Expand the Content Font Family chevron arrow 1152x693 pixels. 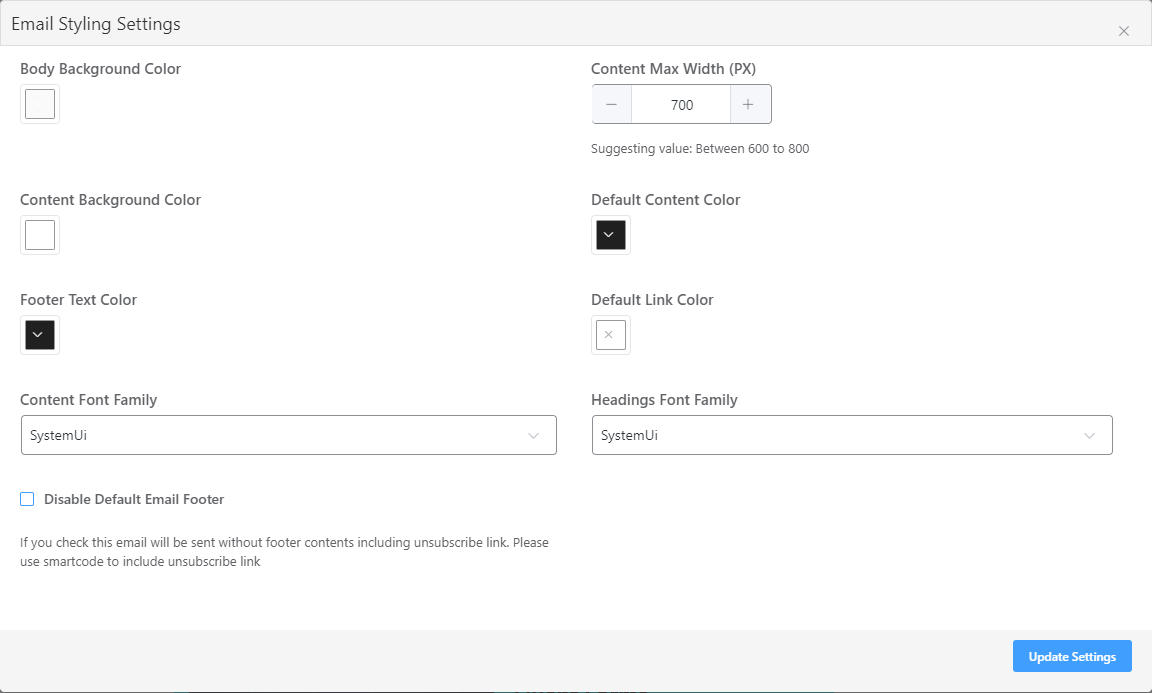[534, 436]
